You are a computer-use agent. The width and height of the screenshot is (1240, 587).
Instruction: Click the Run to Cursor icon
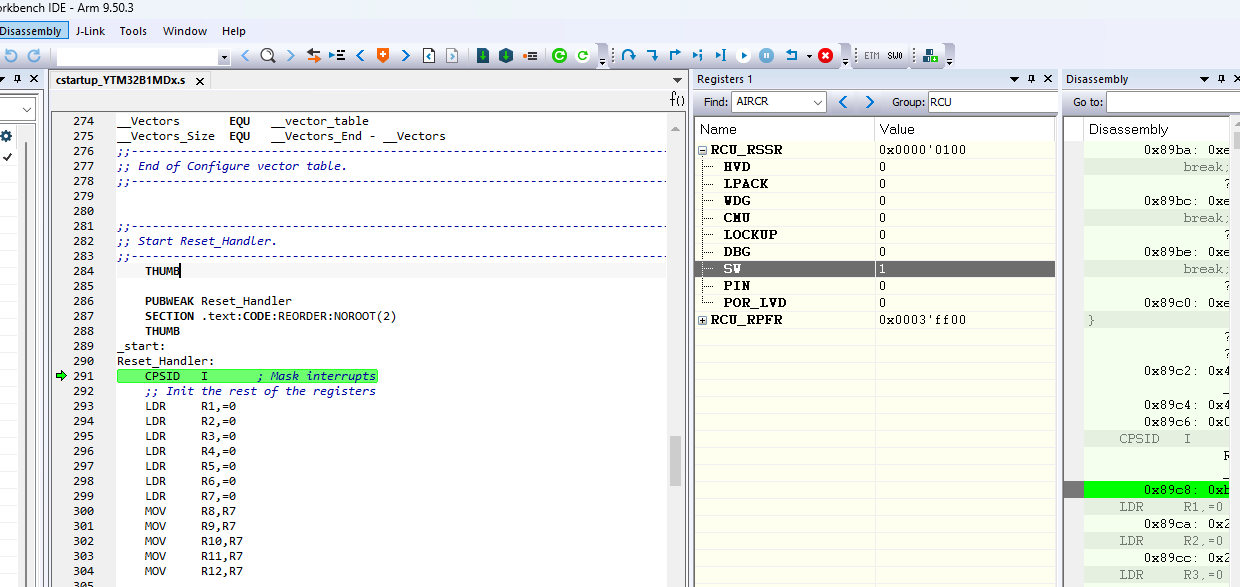pyautogui.click(x=721, y=56)
